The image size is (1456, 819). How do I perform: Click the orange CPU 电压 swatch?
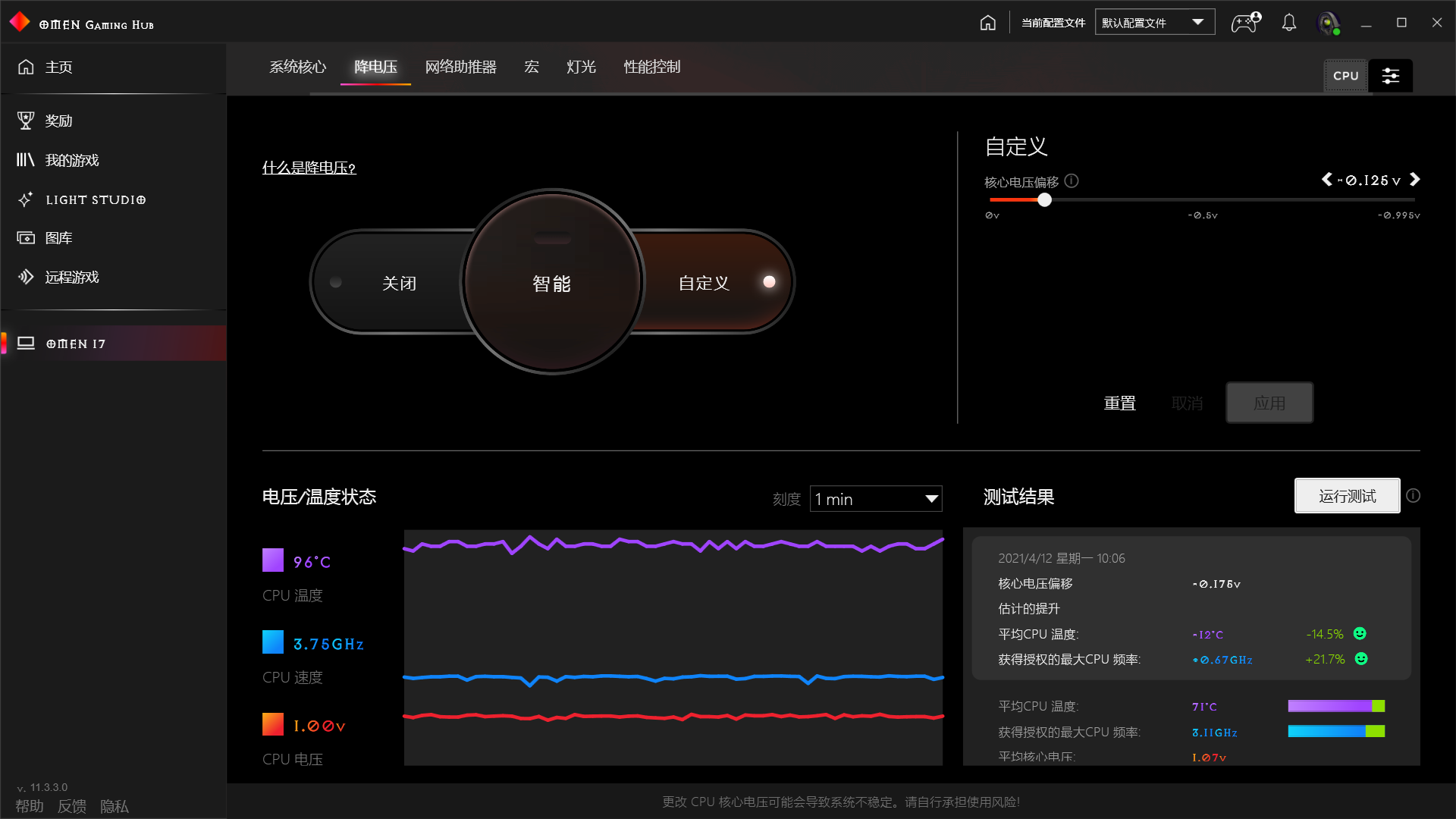click(x=273, y=724)
